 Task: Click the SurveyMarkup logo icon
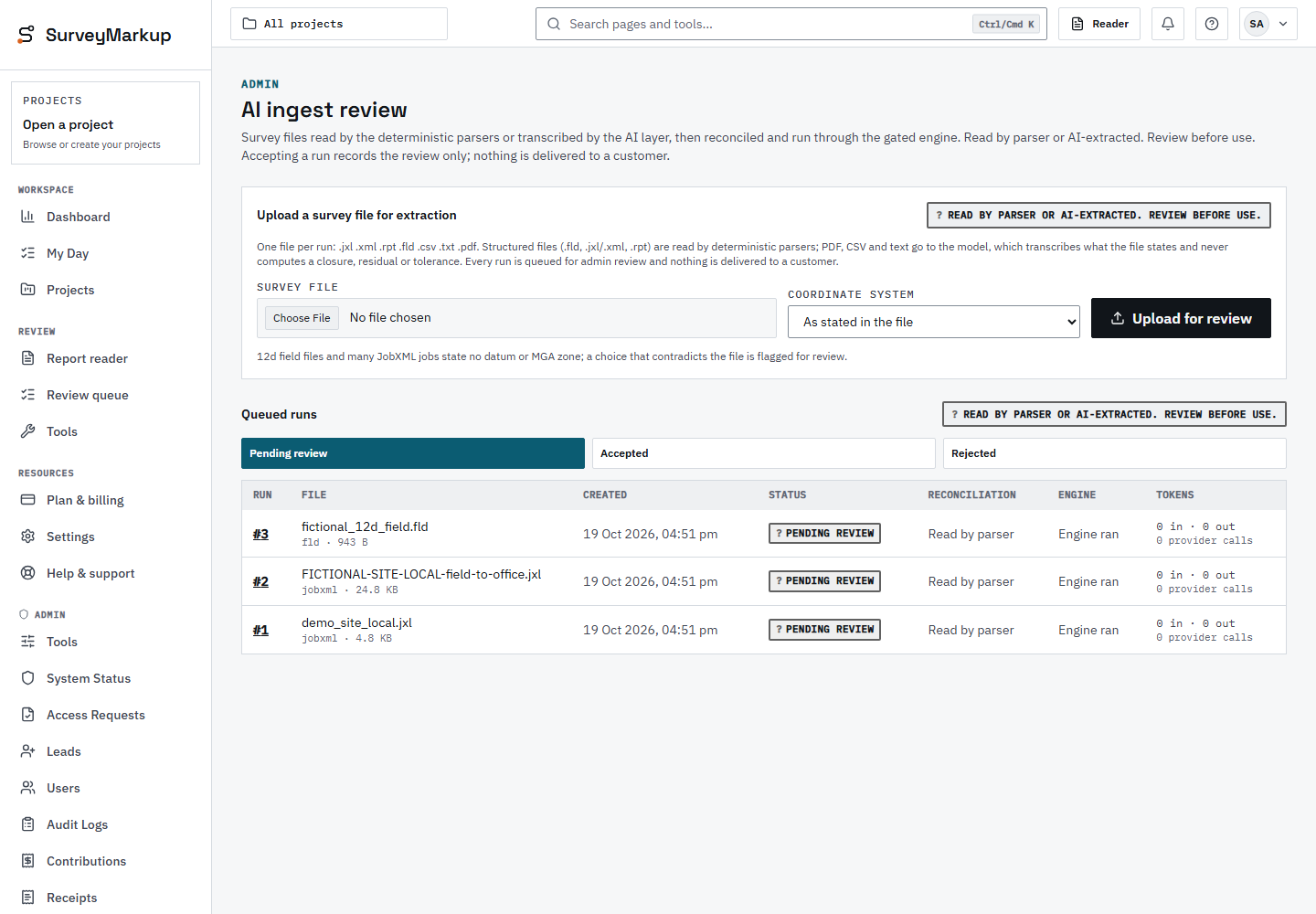click(27, 35)
